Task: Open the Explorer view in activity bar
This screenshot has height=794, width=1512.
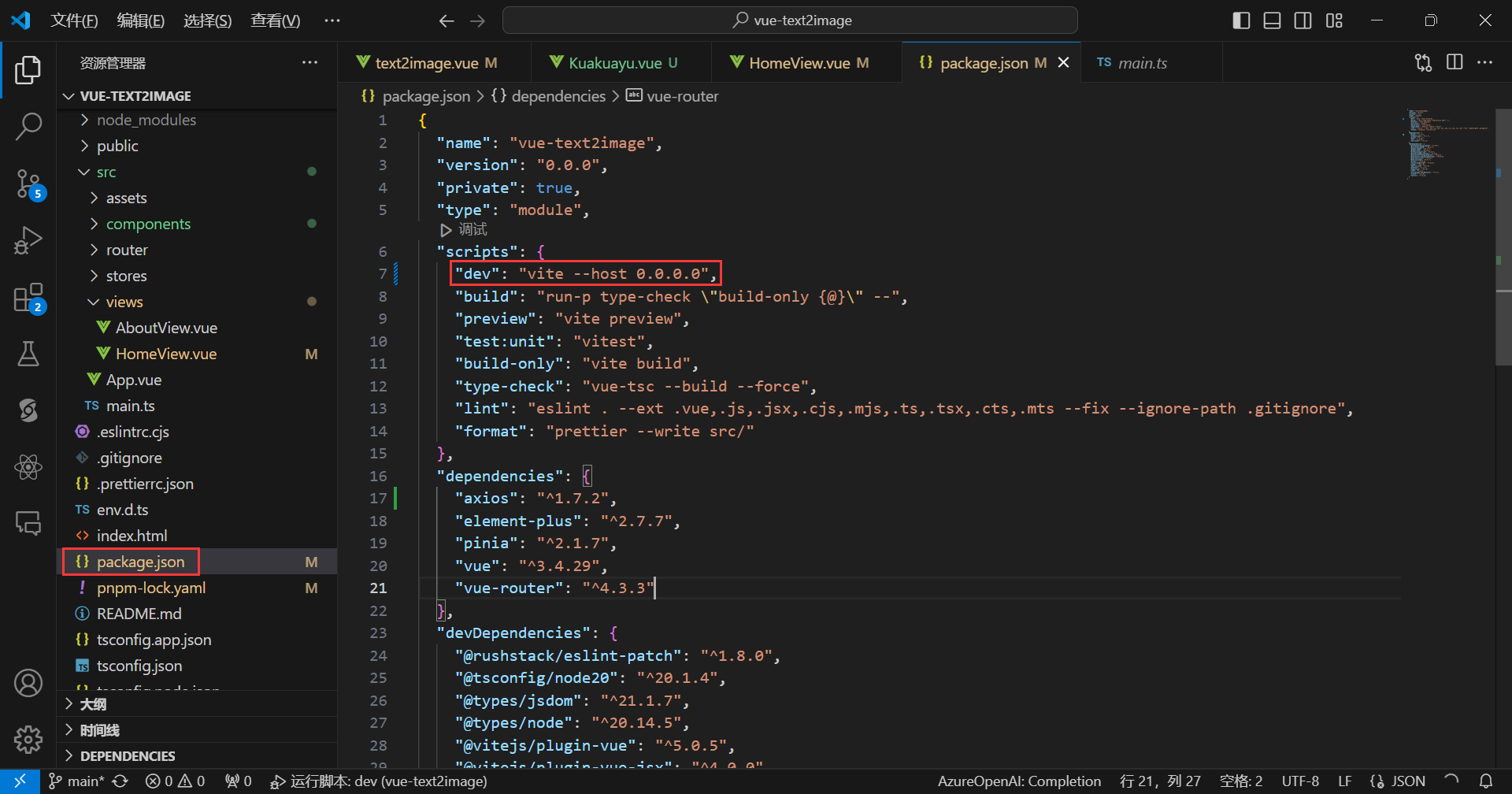Action: coord(28,70)
